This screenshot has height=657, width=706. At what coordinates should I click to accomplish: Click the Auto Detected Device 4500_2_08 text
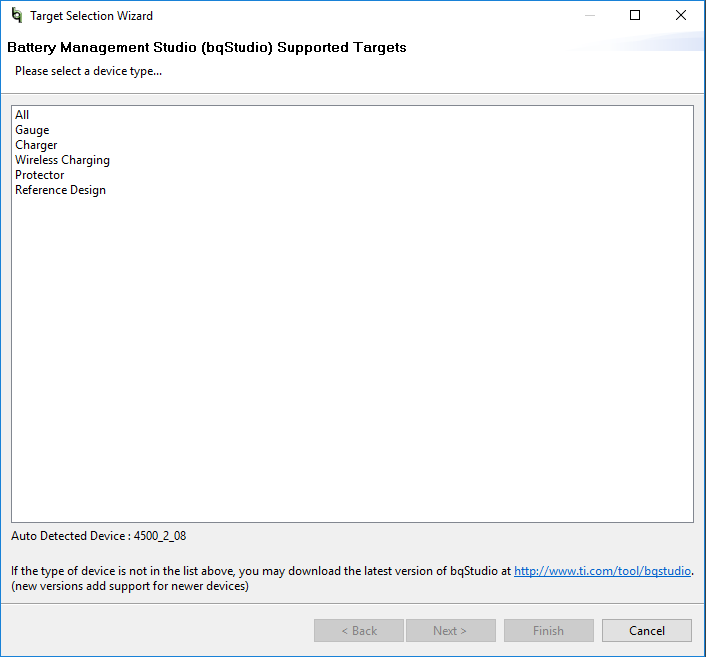[99, 536]
